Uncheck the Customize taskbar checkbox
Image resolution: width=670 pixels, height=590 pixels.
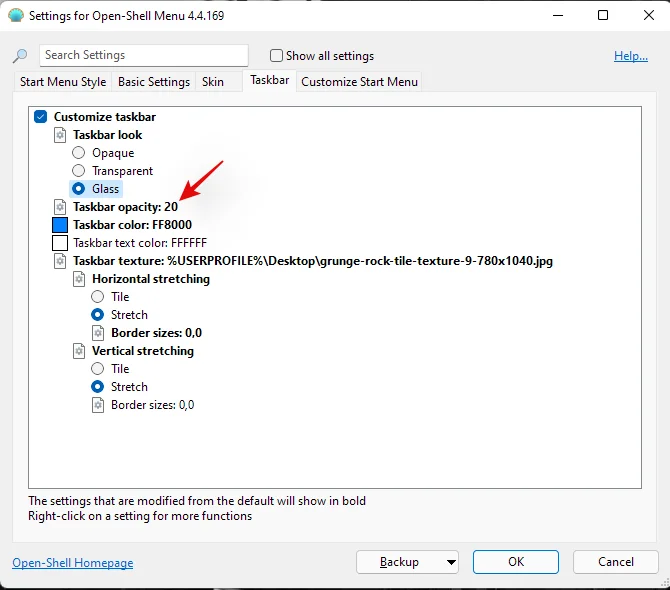41,117
